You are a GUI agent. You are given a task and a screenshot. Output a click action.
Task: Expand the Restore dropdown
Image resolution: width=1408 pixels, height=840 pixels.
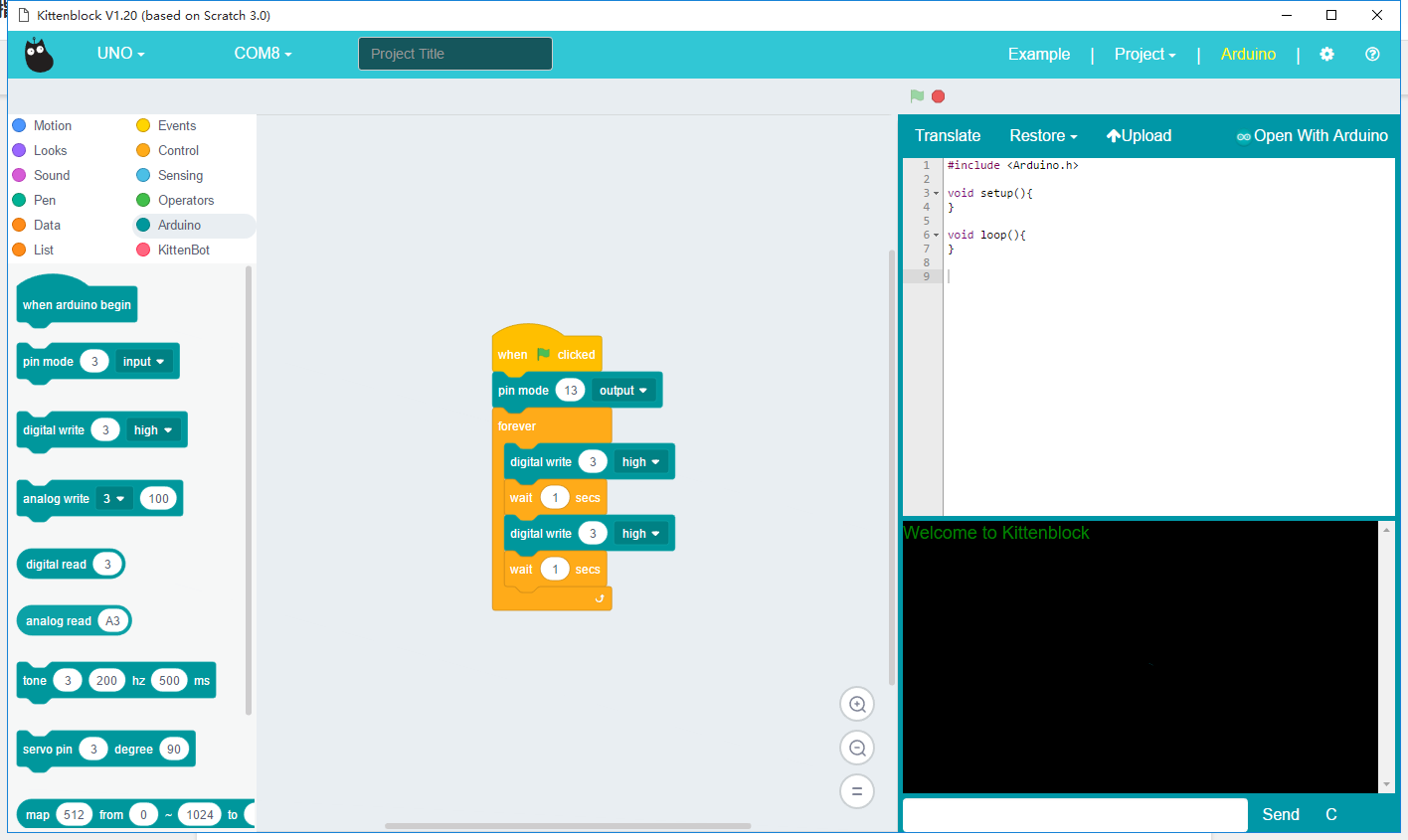(1043, 136)
